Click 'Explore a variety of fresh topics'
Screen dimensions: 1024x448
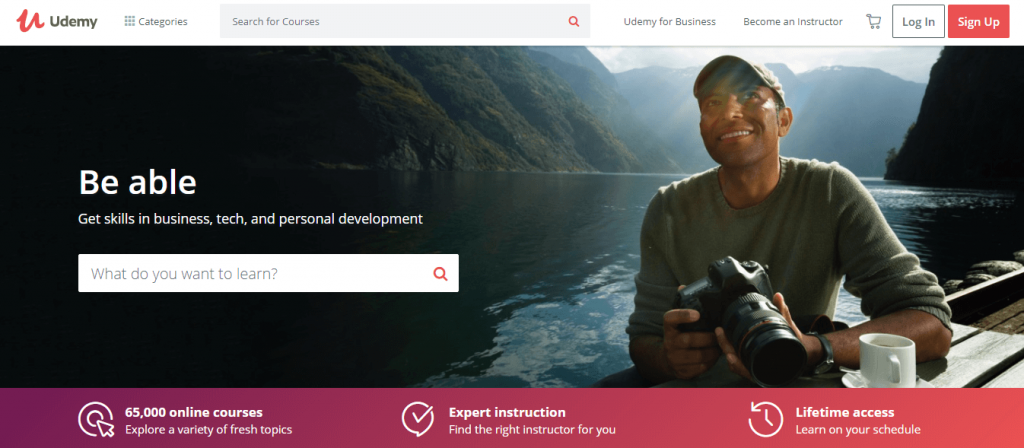(208, 430)
